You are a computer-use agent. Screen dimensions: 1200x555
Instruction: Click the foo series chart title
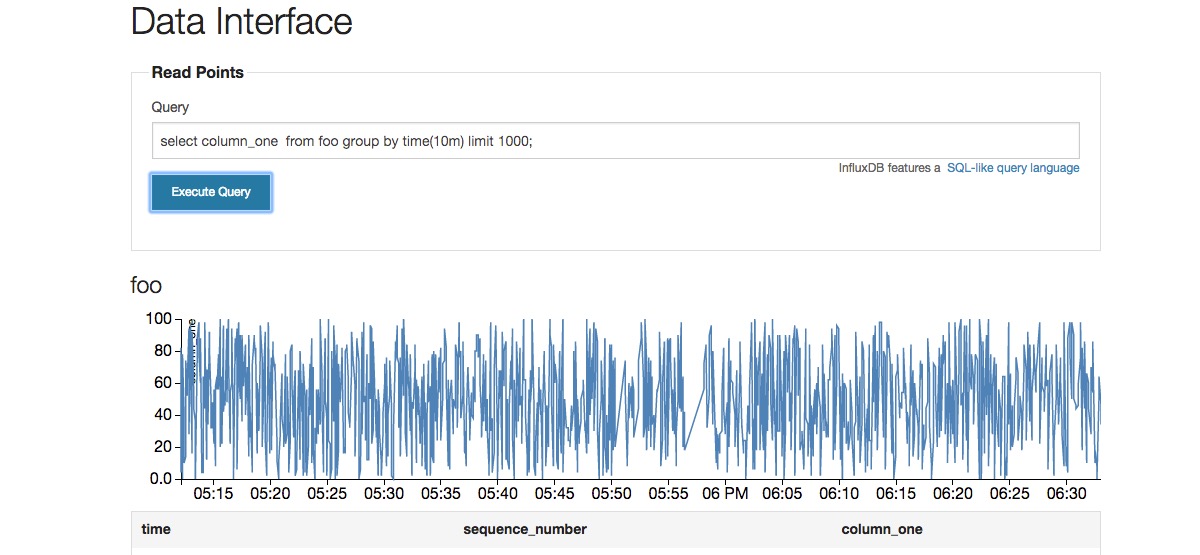pos(146,286)
